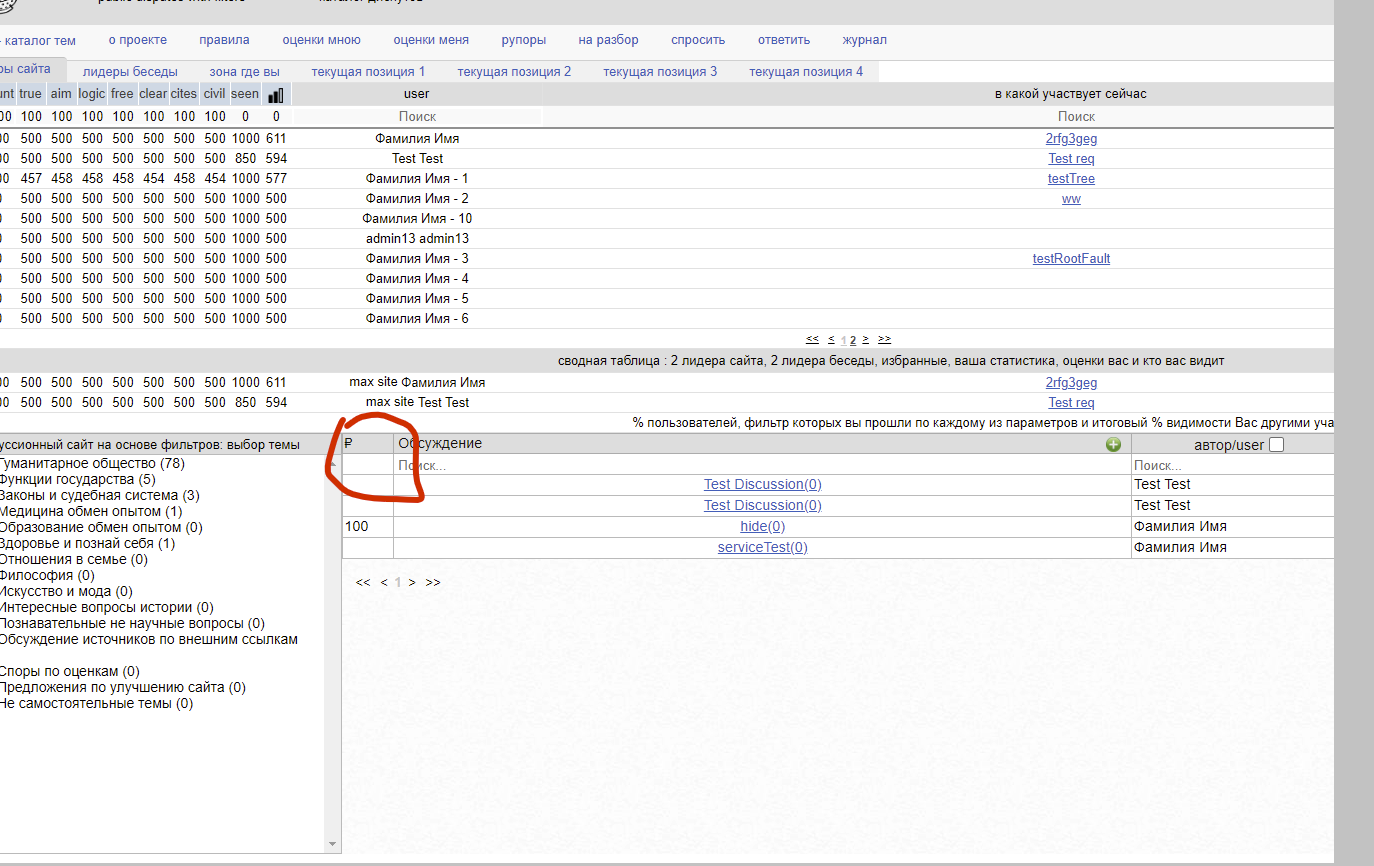Sort by the 'free' column header
Viewport: 1374px width, 866px height.
click(122, 94)
